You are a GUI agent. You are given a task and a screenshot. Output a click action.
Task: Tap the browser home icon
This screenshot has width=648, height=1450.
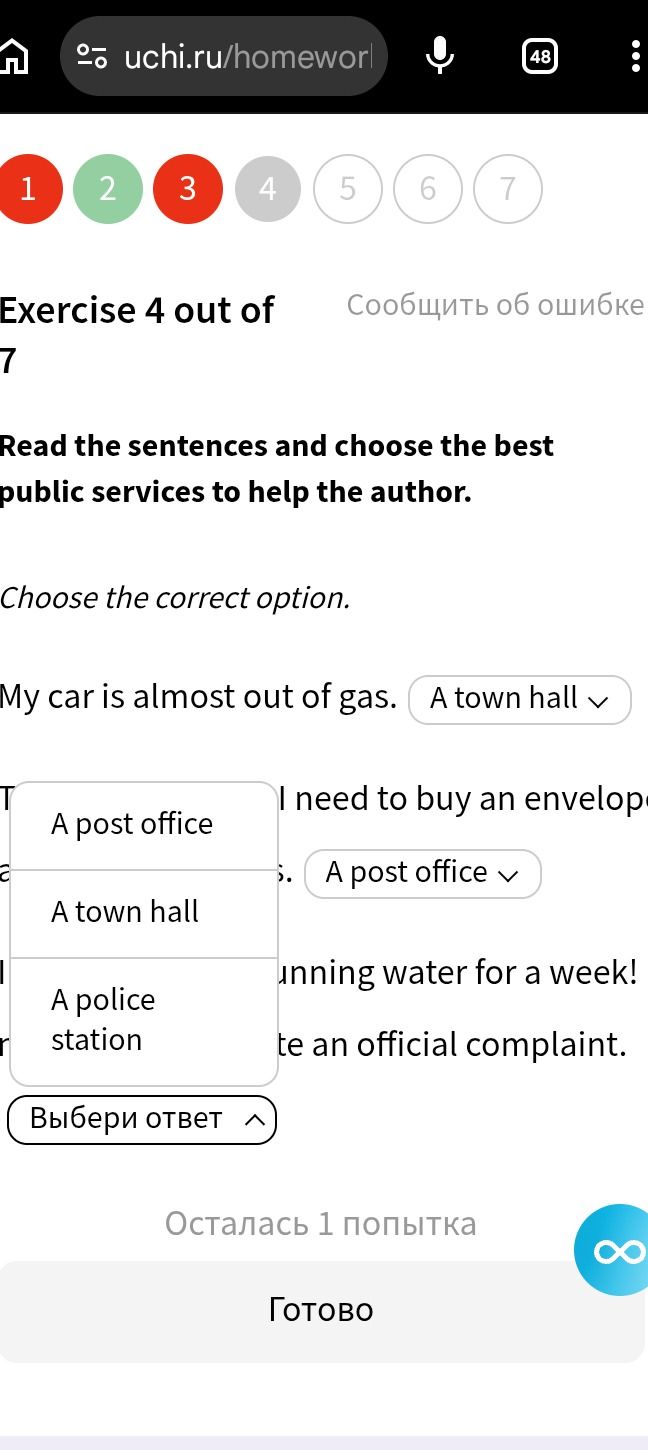(x=13, y=56)
